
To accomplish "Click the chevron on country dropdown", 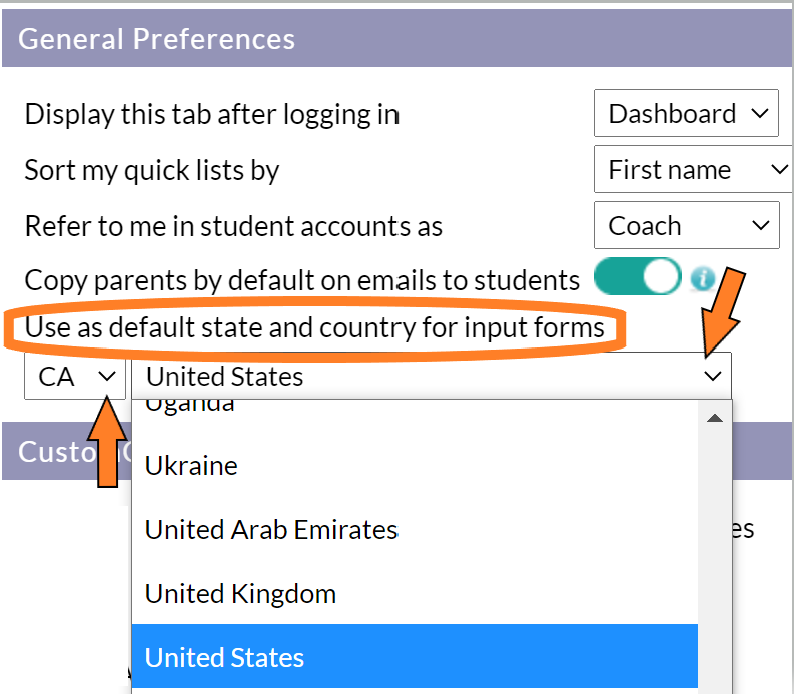I will point(712,376).
